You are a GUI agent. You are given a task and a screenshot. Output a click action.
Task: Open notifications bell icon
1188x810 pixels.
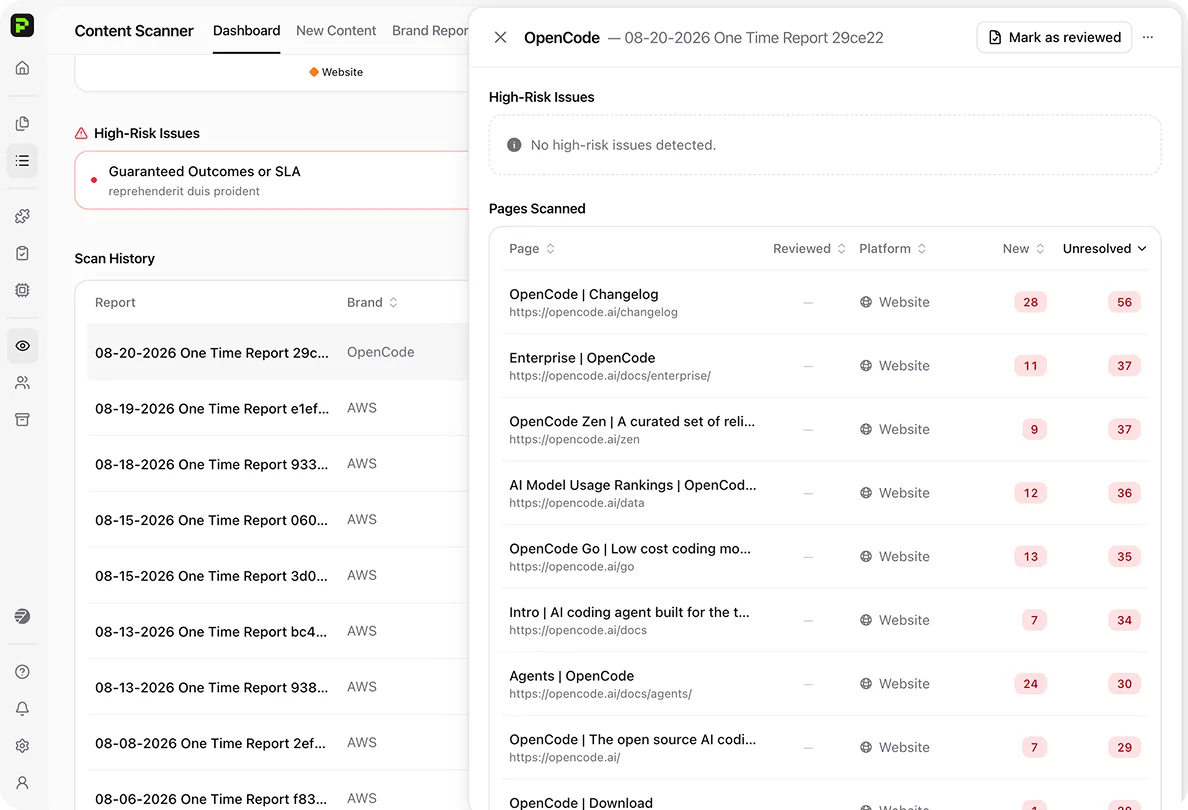[x=22, y=708]
